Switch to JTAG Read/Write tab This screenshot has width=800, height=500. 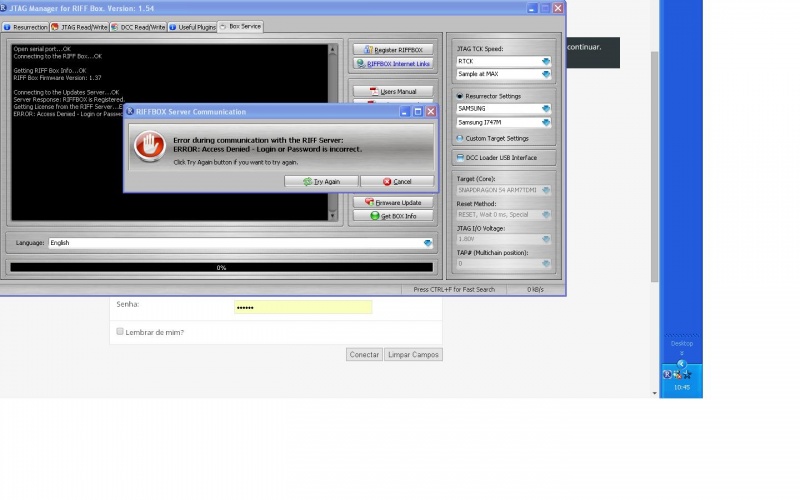[79, 27]
